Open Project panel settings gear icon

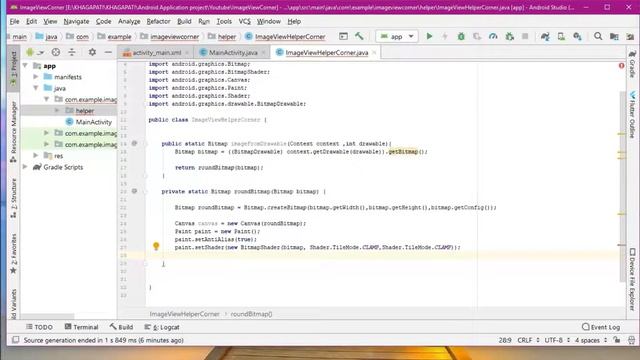point(92,52)
